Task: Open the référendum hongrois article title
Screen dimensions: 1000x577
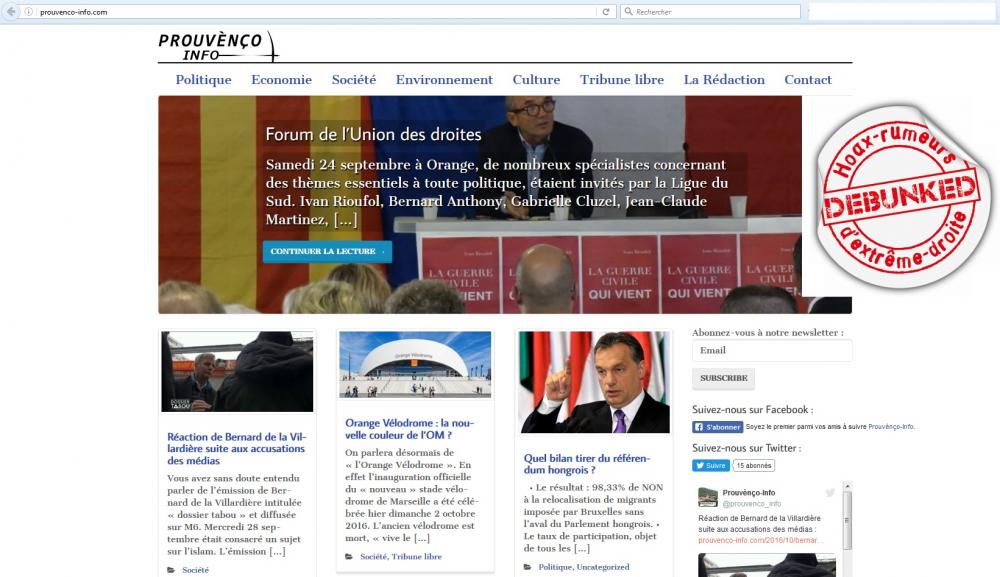Action: pos(587,464)
